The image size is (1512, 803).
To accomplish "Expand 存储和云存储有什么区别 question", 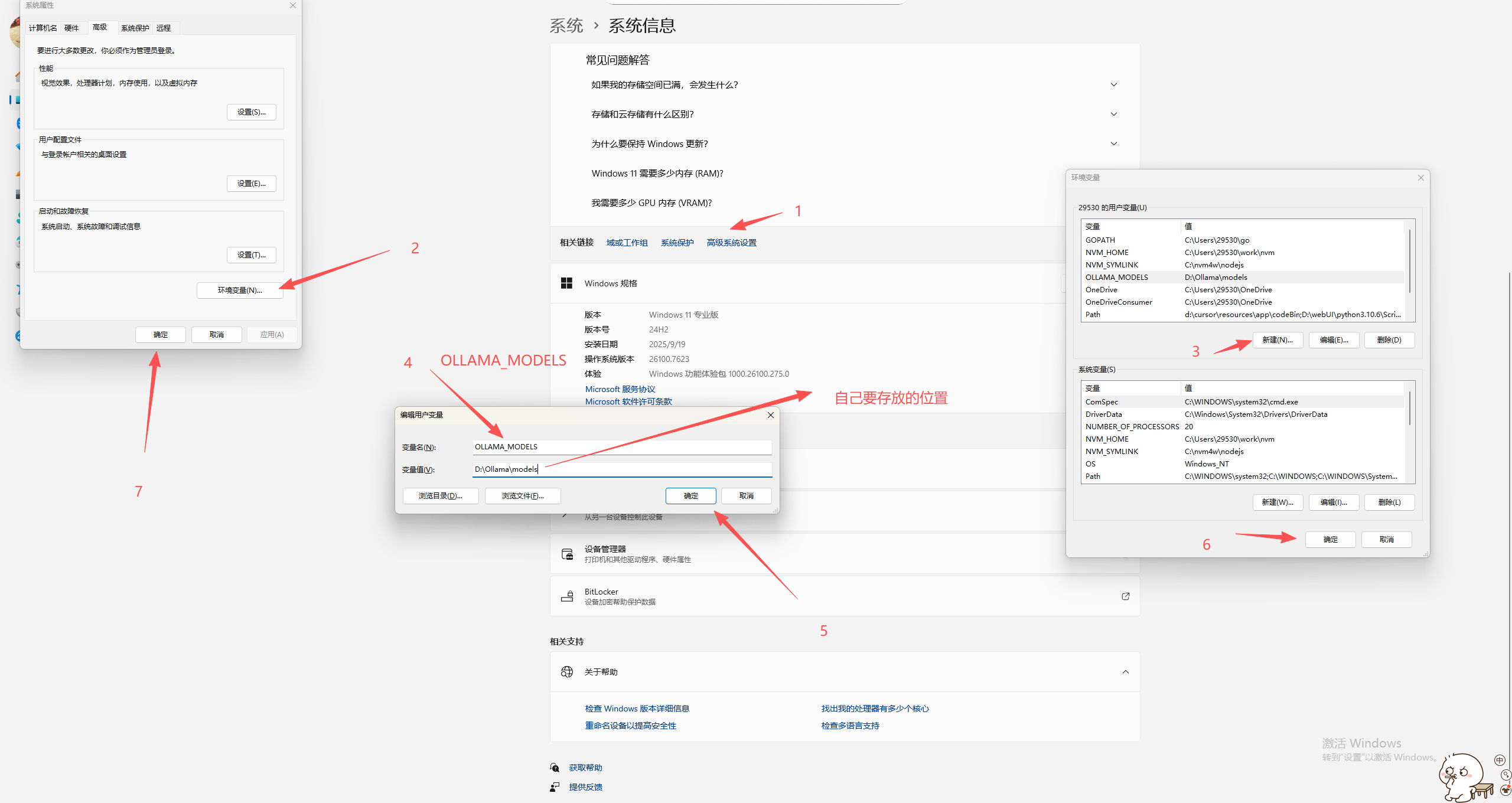I will pos(1113,115).
